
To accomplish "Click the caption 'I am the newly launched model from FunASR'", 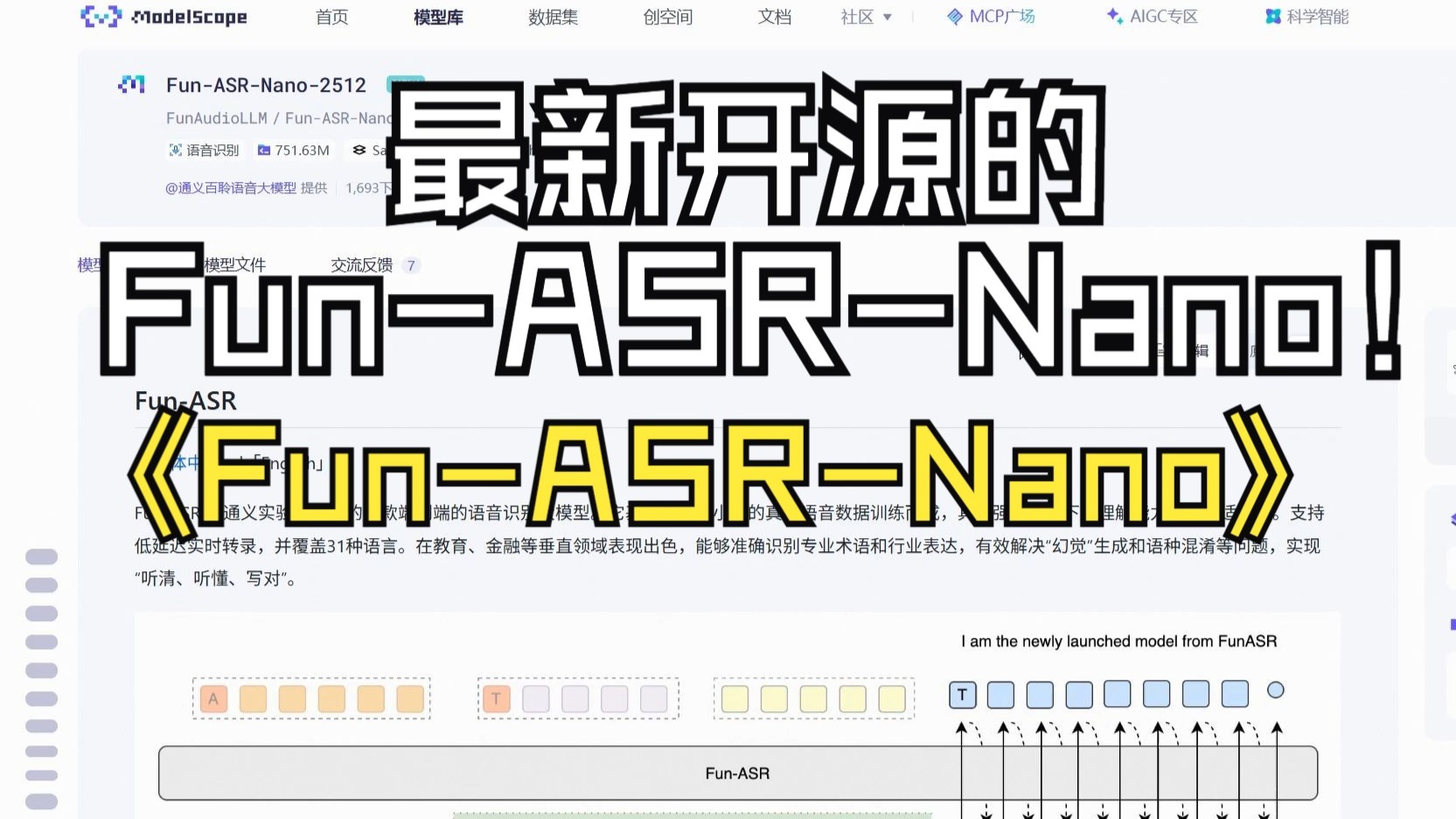I will (1118, 641).
